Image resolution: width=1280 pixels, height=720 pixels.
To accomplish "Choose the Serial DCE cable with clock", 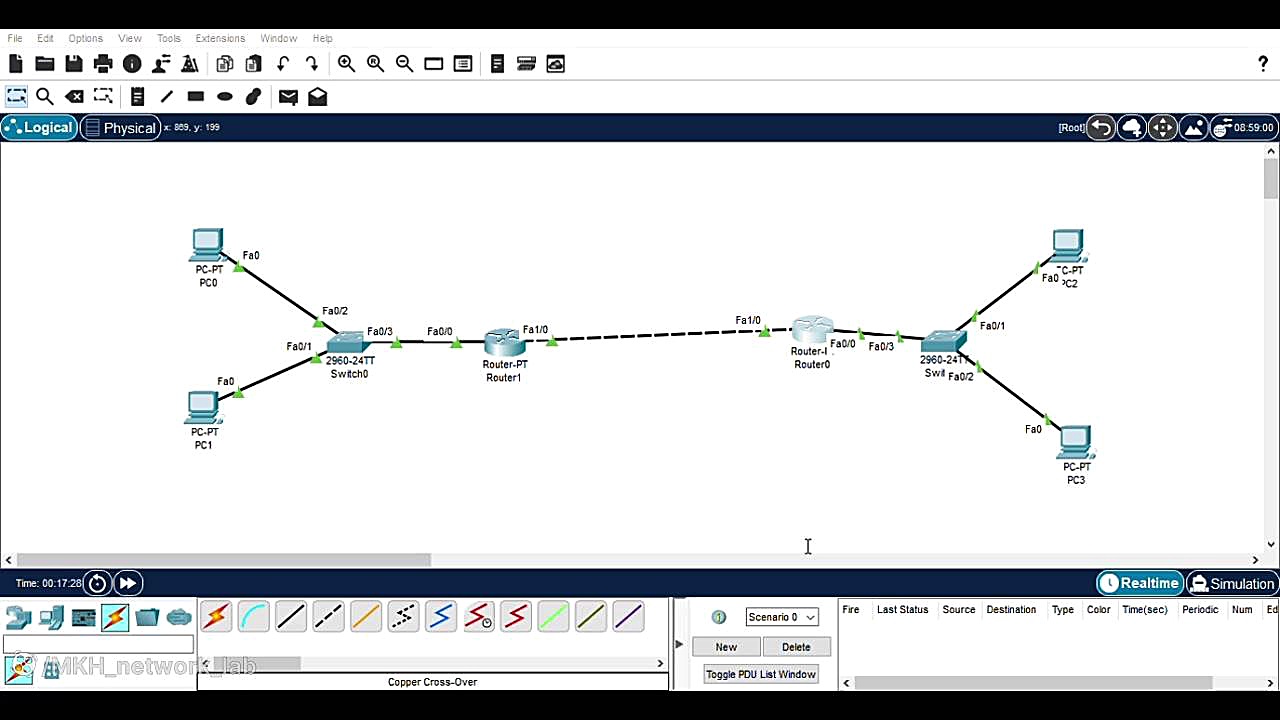I will point(478,617).
